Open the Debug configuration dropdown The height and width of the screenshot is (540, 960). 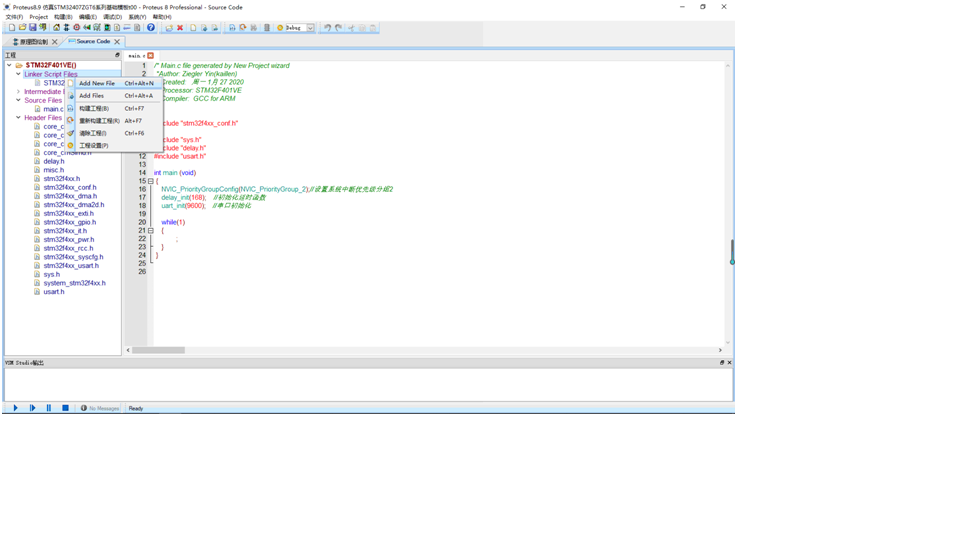point(310,28)
